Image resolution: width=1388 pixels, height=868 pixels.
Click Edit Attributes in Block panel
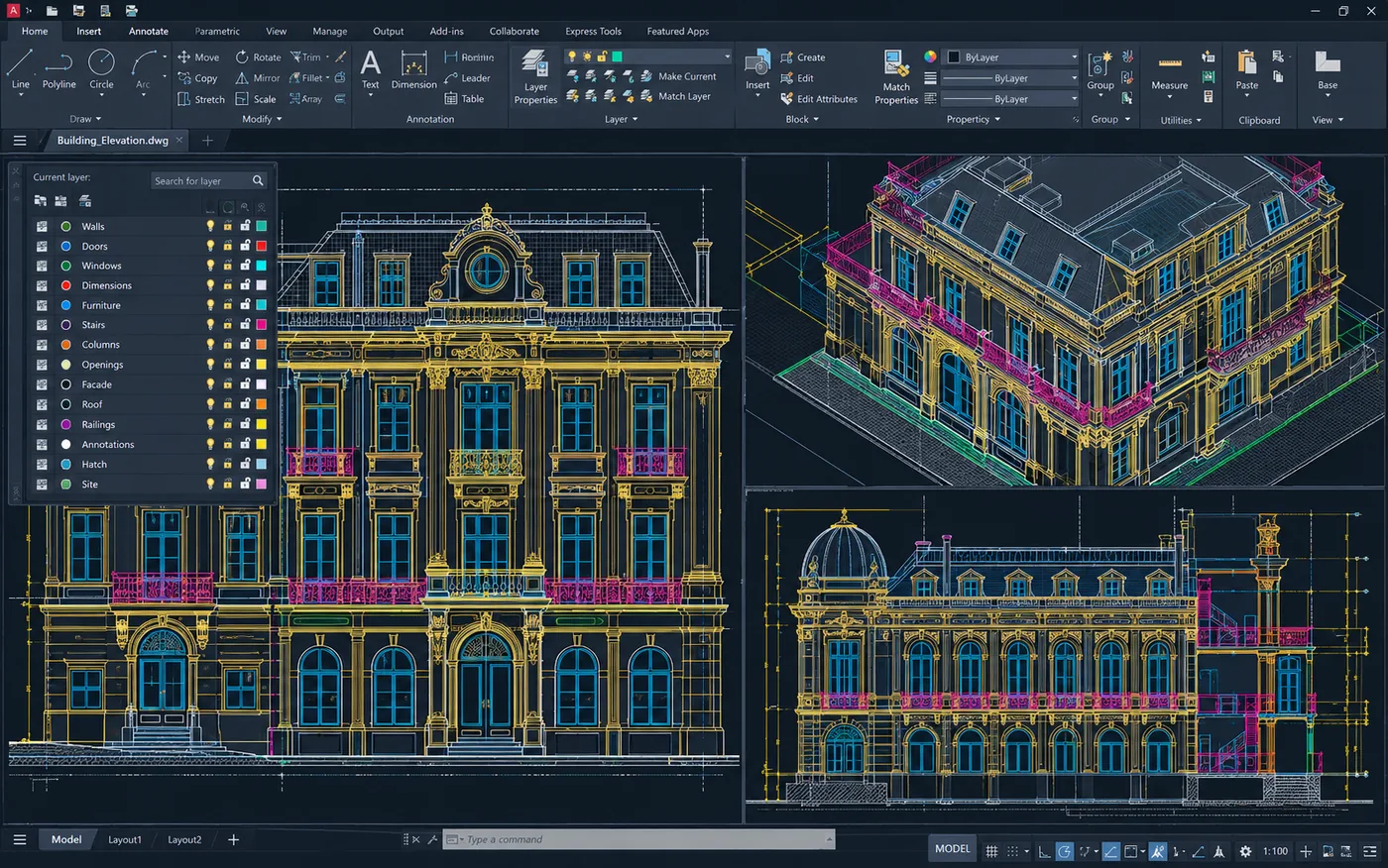click(819, 99)
